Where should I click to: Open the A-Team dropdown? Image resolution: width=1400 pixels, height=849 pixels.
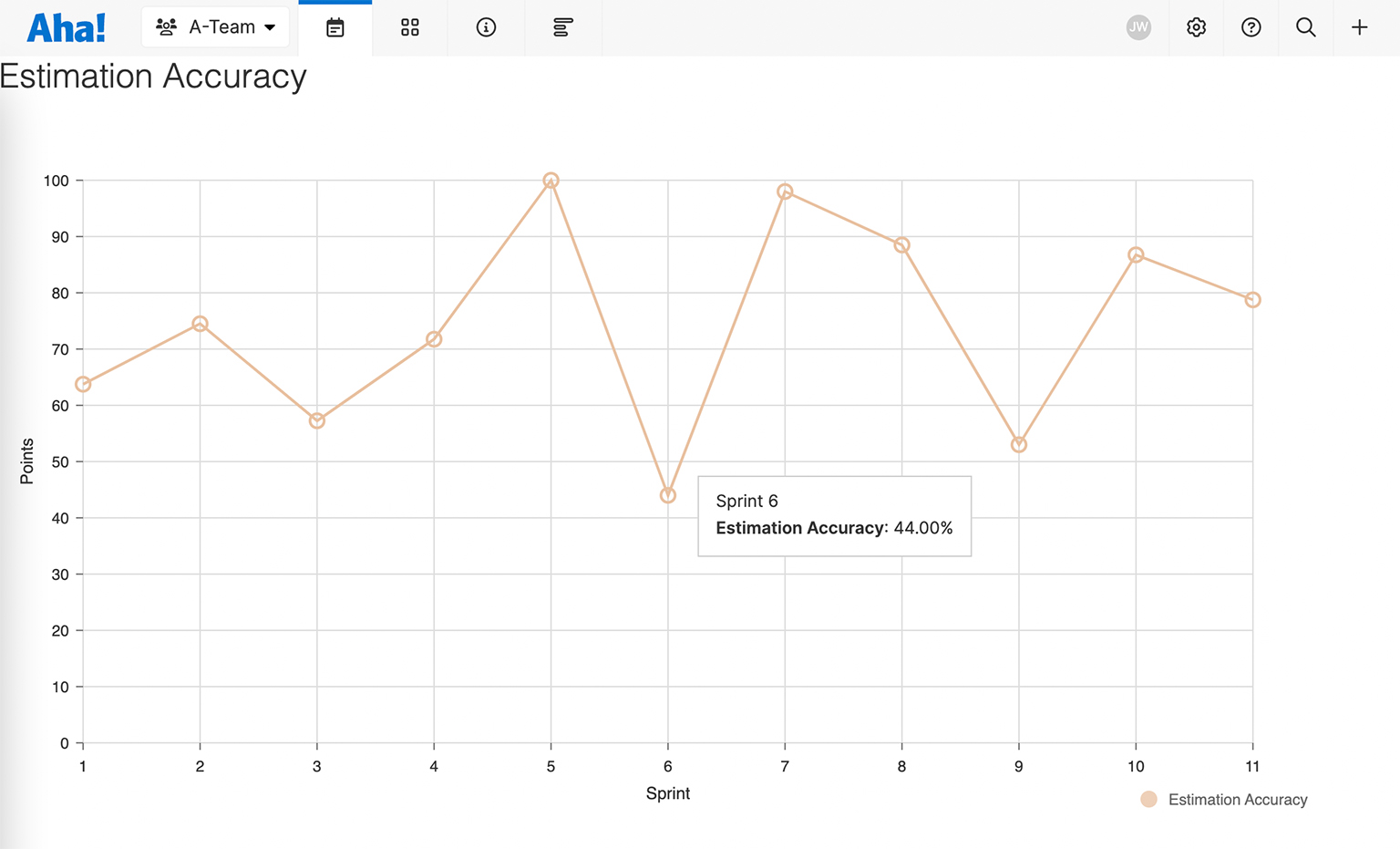click(x=215, y=26)
